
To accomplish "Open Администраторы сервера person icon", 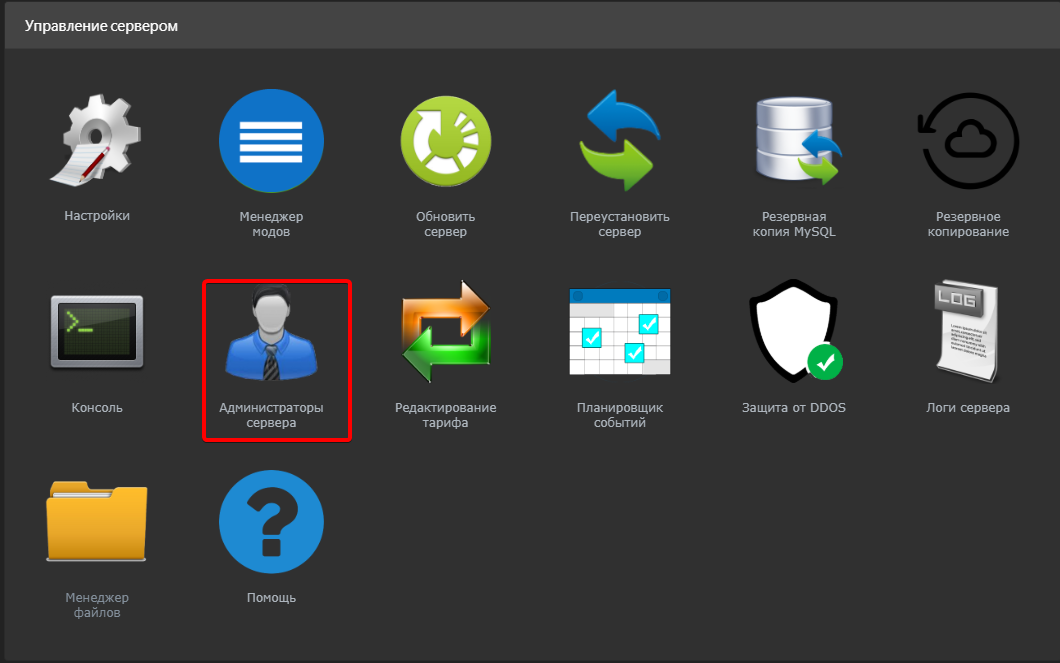I will click(x=271, y=332).
